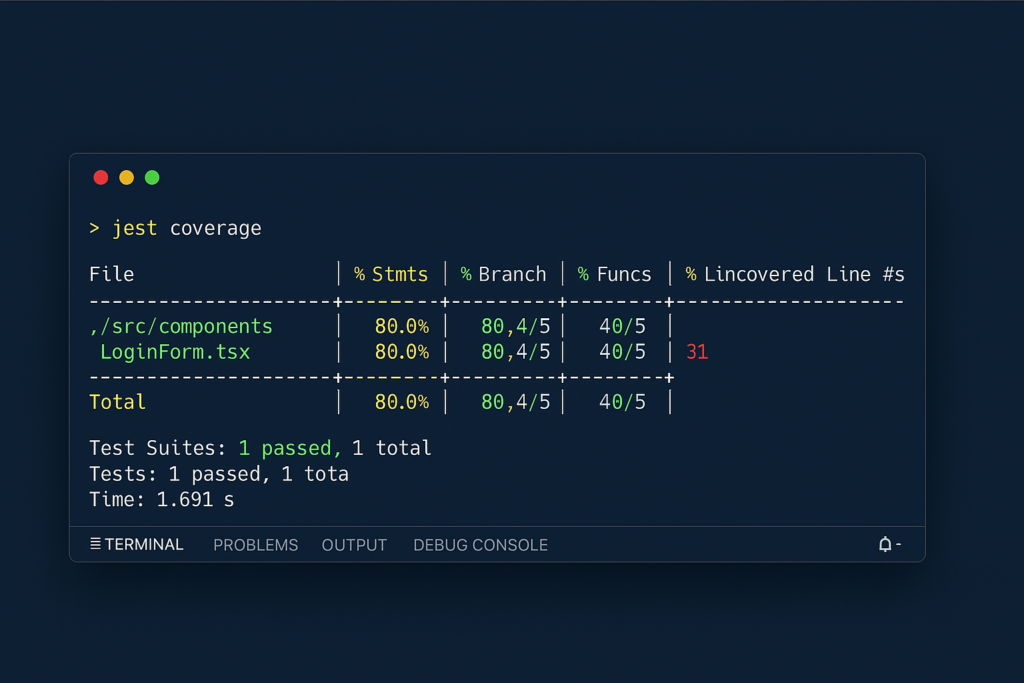Click the ./src/components directory path
Viewport: 1024px width, 683px height.
point(181,327)
